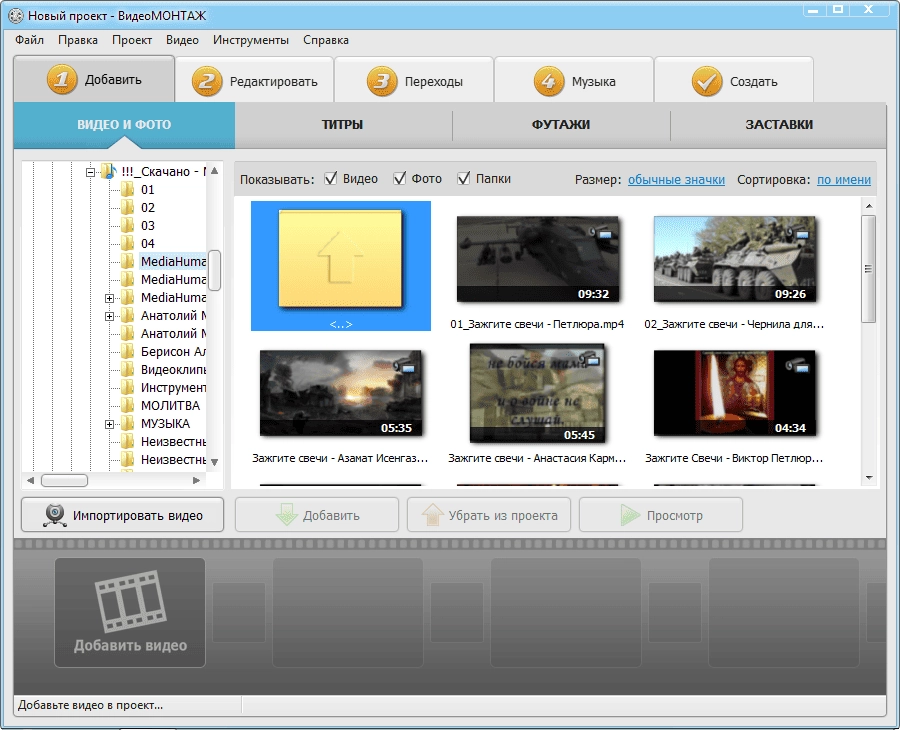
Task: Select the highlighted MediaHuman tree folder
Action: [172, 262]
